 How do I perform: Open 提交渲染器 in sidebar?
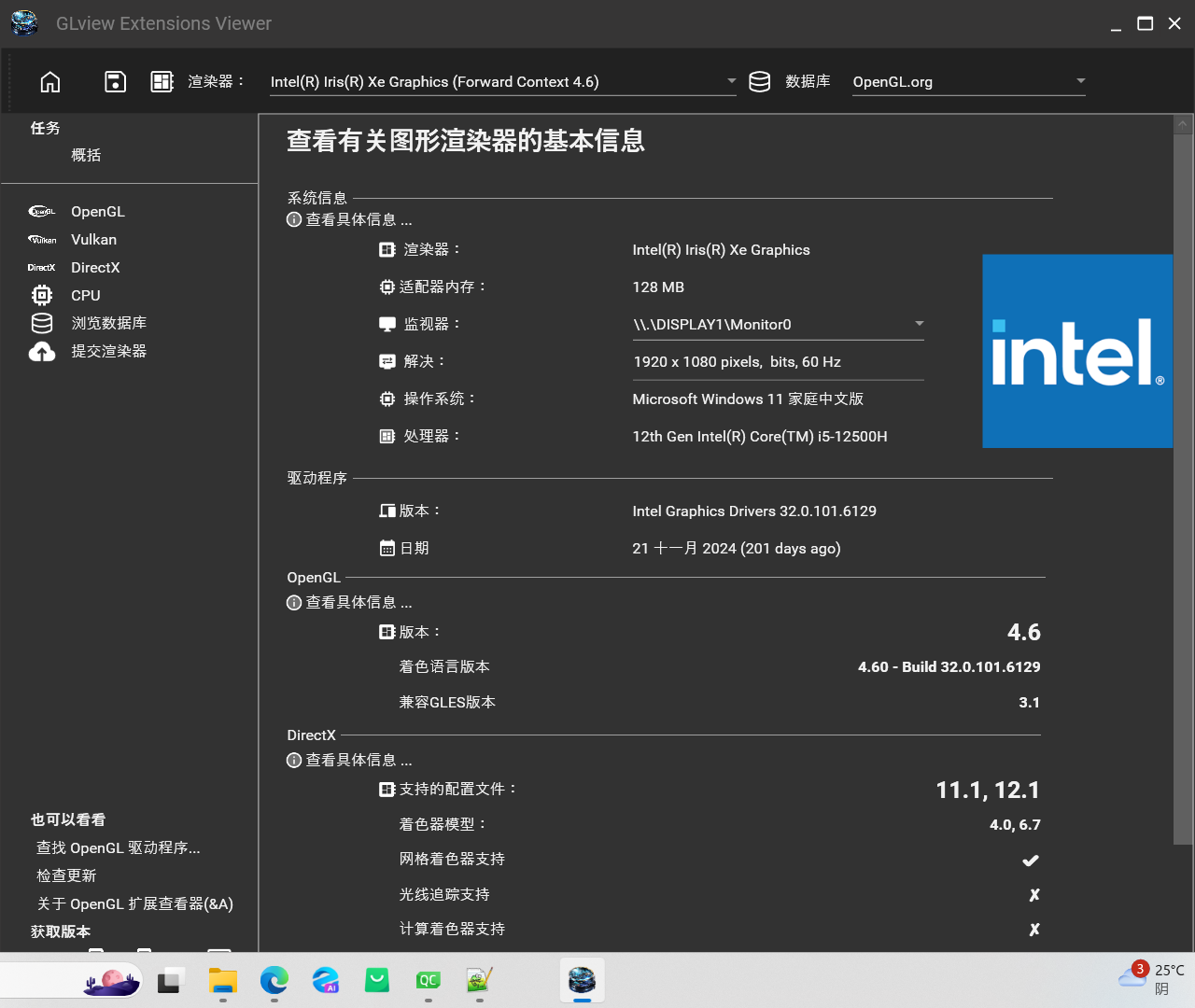pyautogui.click(x=109, y=351)
